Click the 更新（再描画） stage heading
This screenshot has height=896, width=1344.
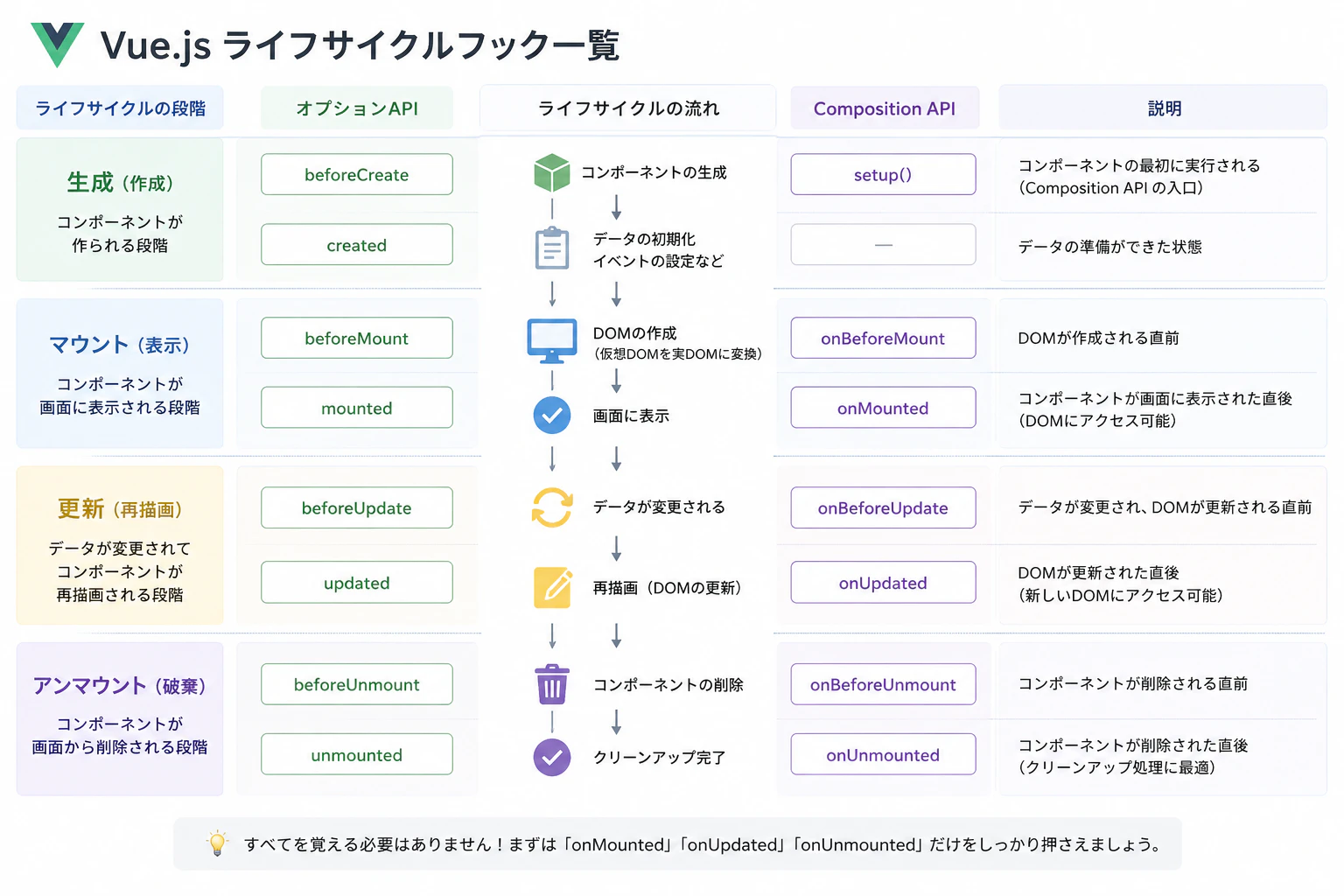point(120,508)
